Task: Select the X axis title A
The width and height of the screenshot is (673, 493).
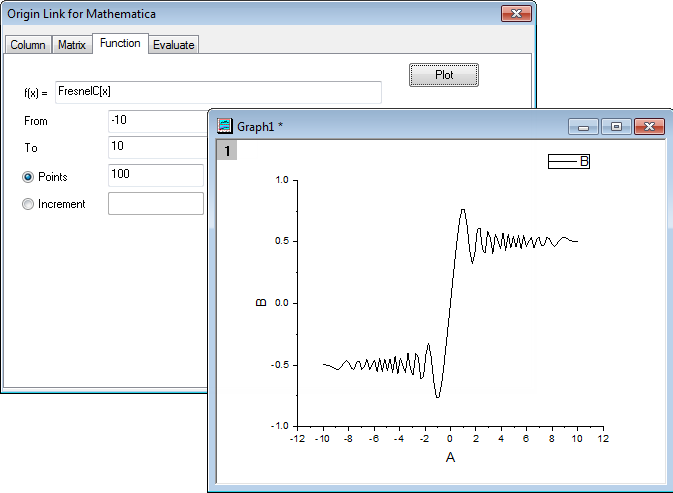Action: click(x=450, y=458)
